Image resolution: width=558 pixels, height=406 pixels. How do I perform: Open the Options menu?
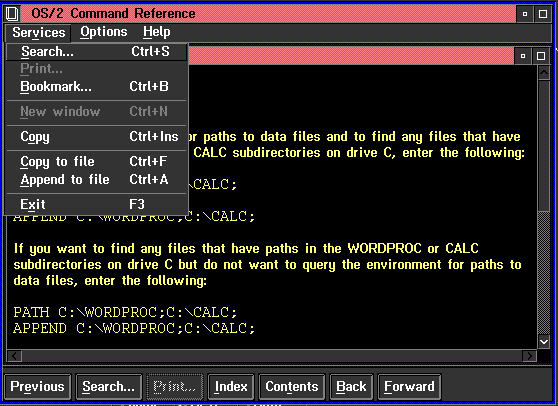[x=104, y=32]
